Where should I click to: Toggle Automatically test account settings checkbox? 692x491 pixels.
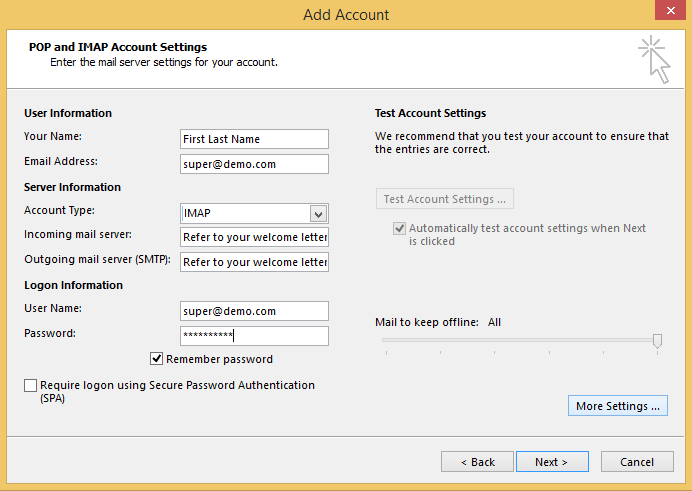pos(400,229)
